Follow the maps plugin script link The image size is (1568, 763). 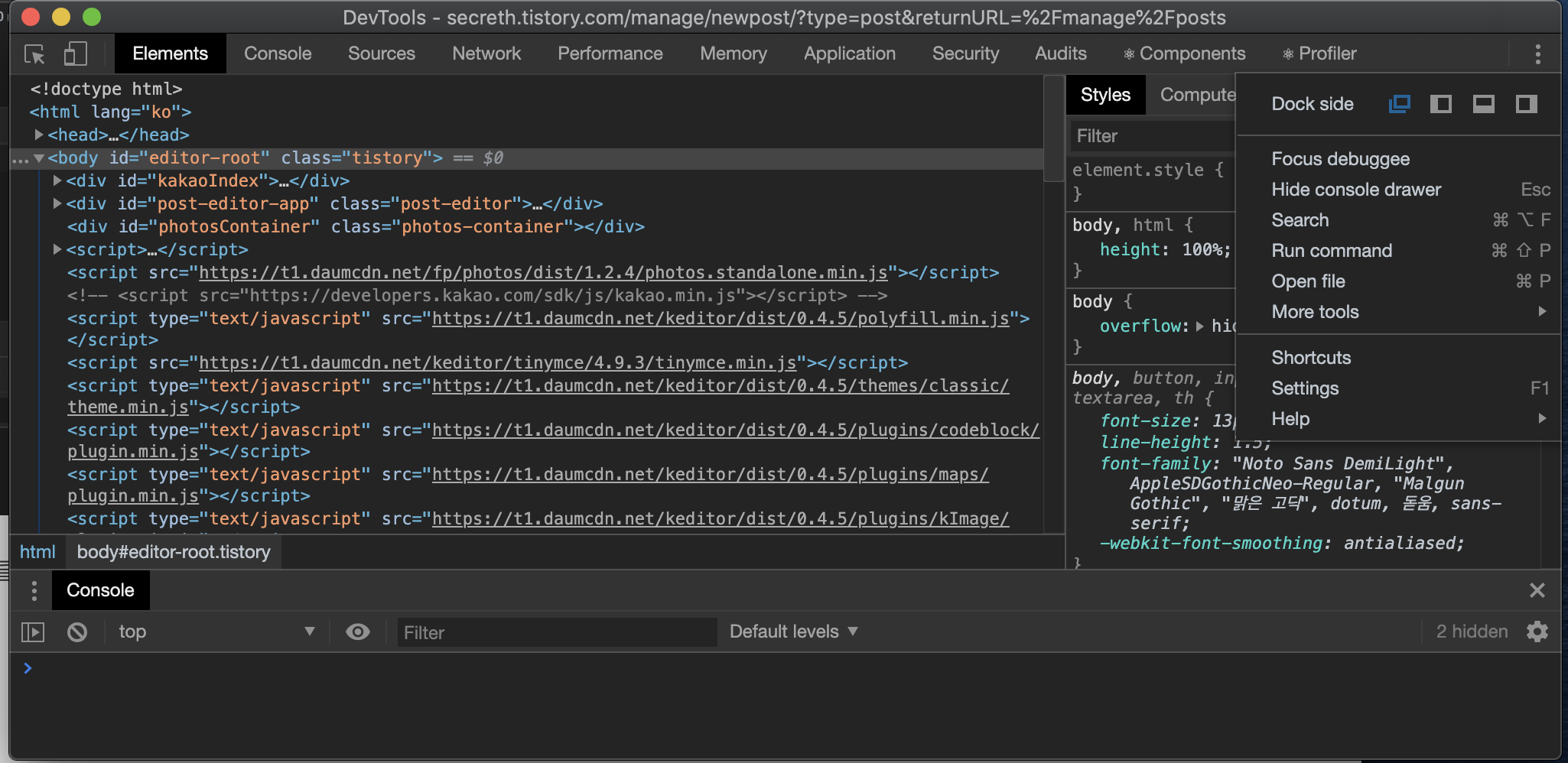point(710,475)
